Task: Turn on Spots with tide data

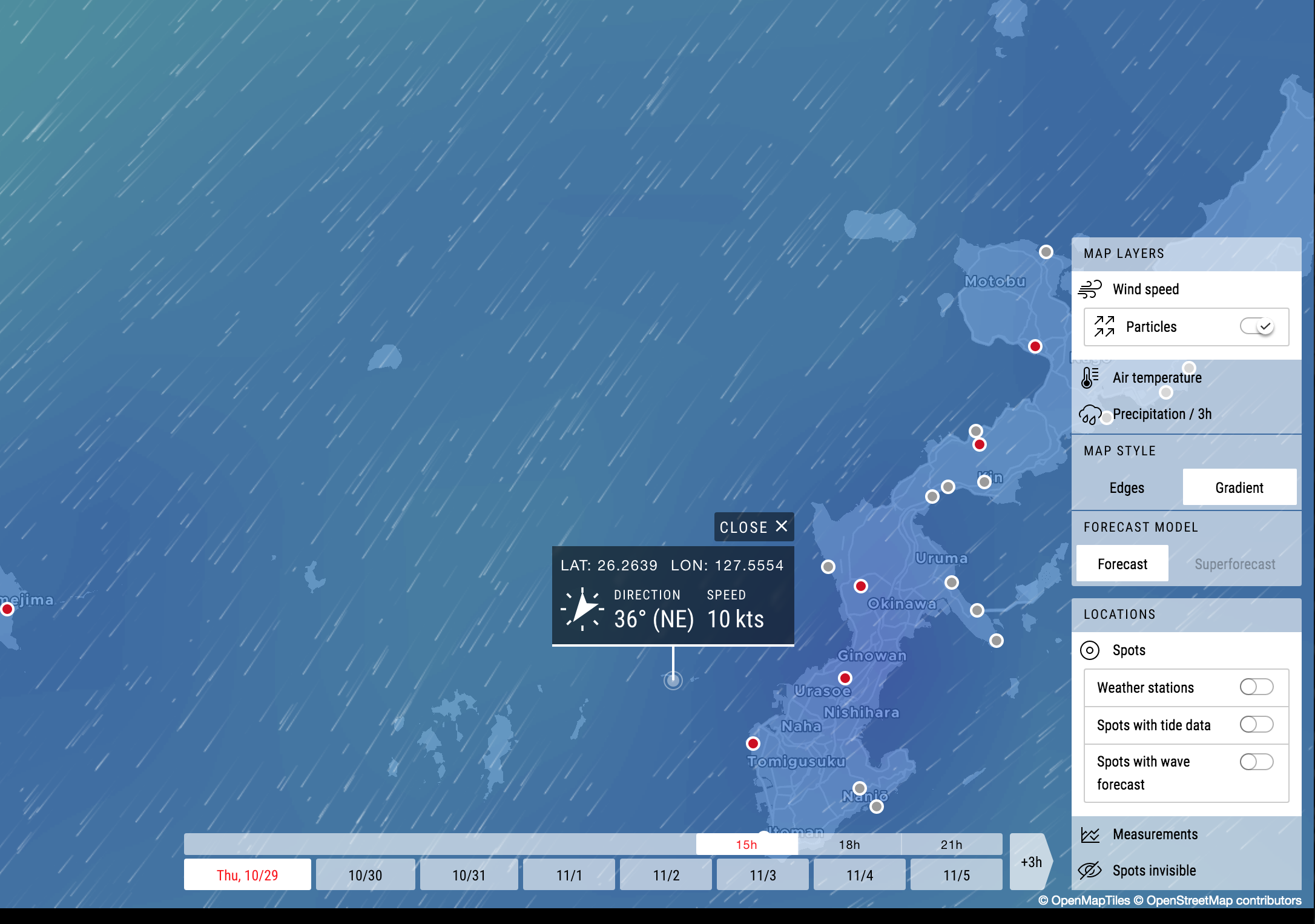Action: tap(1256, 724)
